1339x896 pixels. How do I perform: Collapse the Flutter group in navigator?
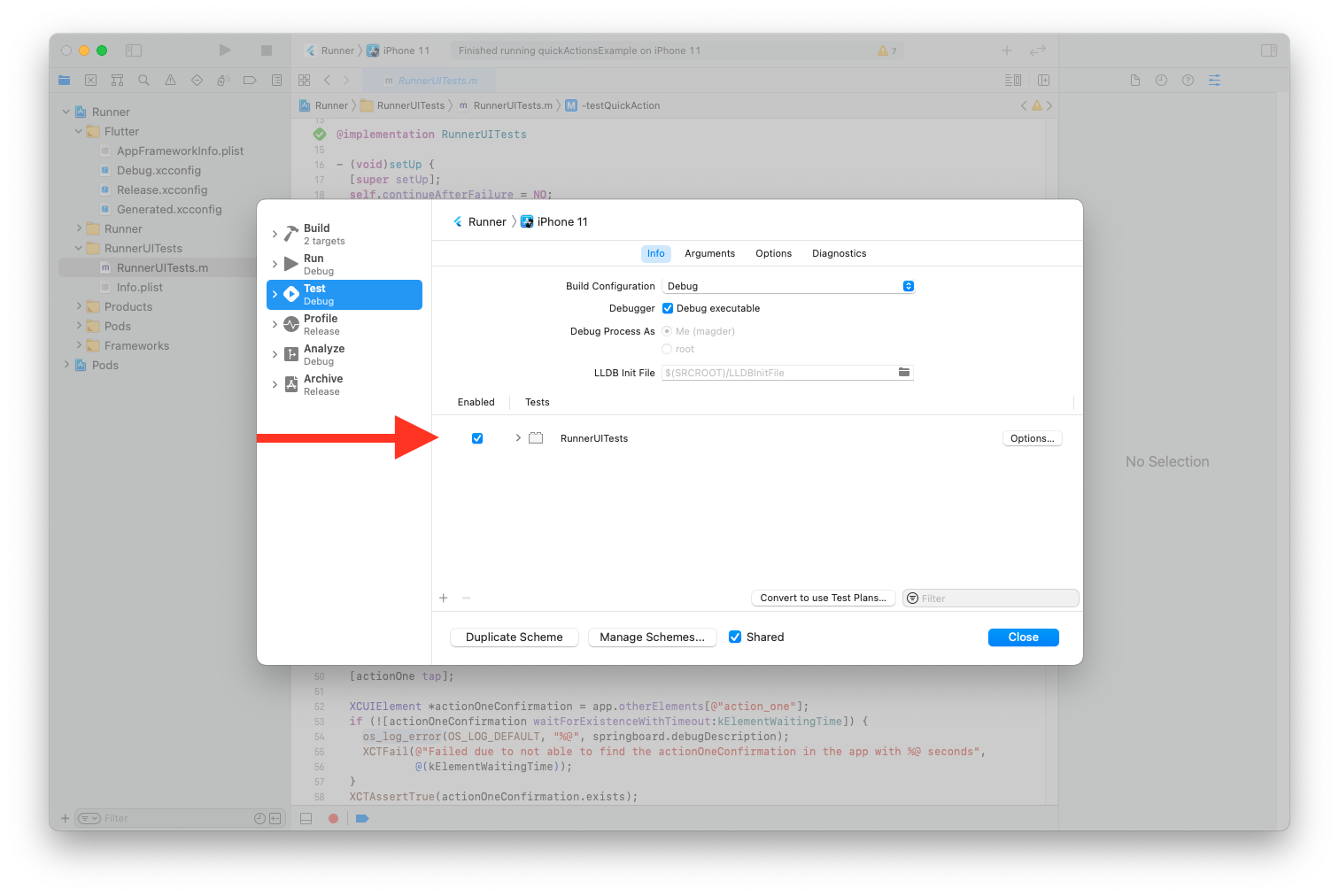pos(79,132)
